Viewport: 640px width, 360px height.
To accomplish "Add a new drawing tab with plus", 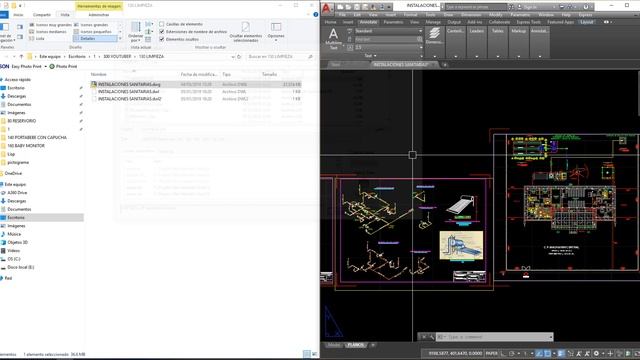I will (x=445, y=64).
